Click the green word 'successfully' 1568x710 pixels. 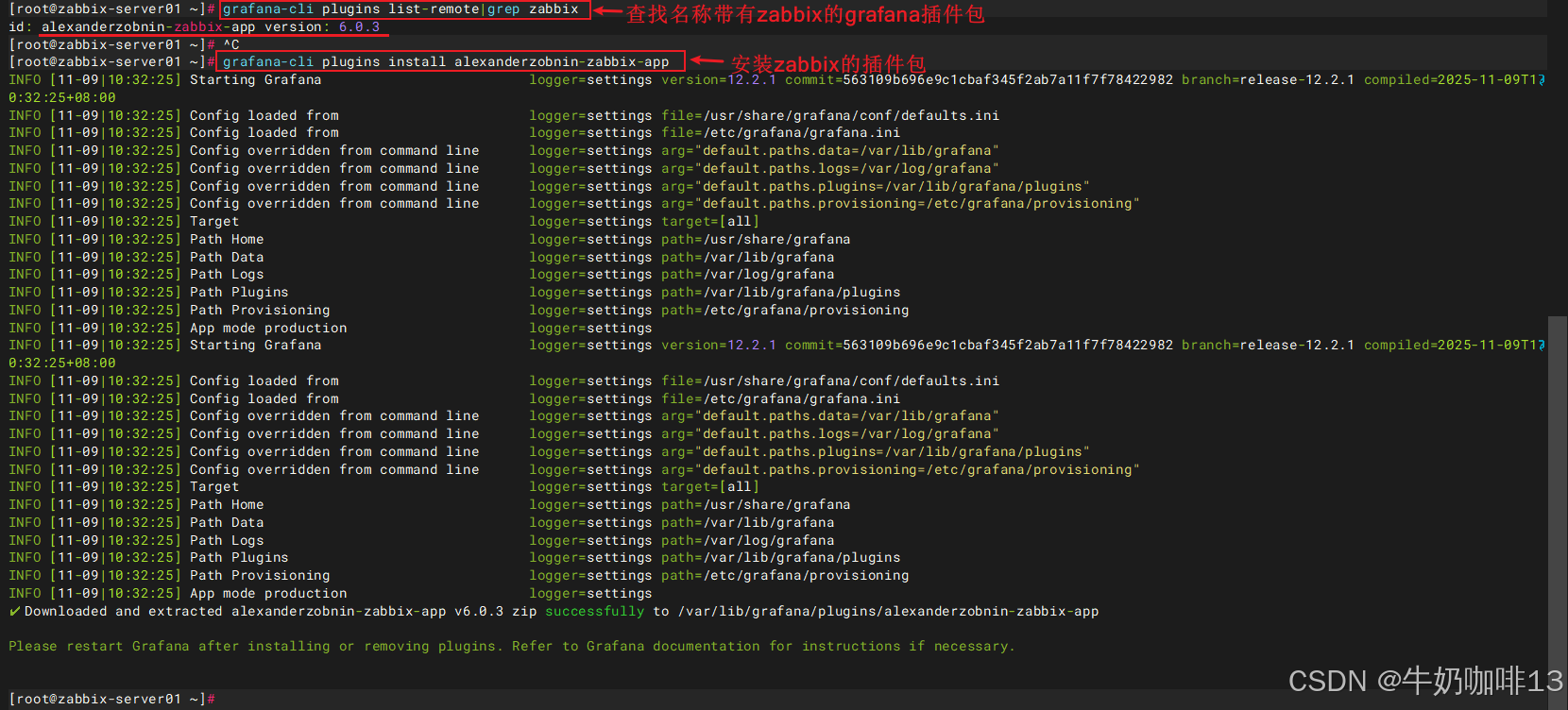[594, 611]
